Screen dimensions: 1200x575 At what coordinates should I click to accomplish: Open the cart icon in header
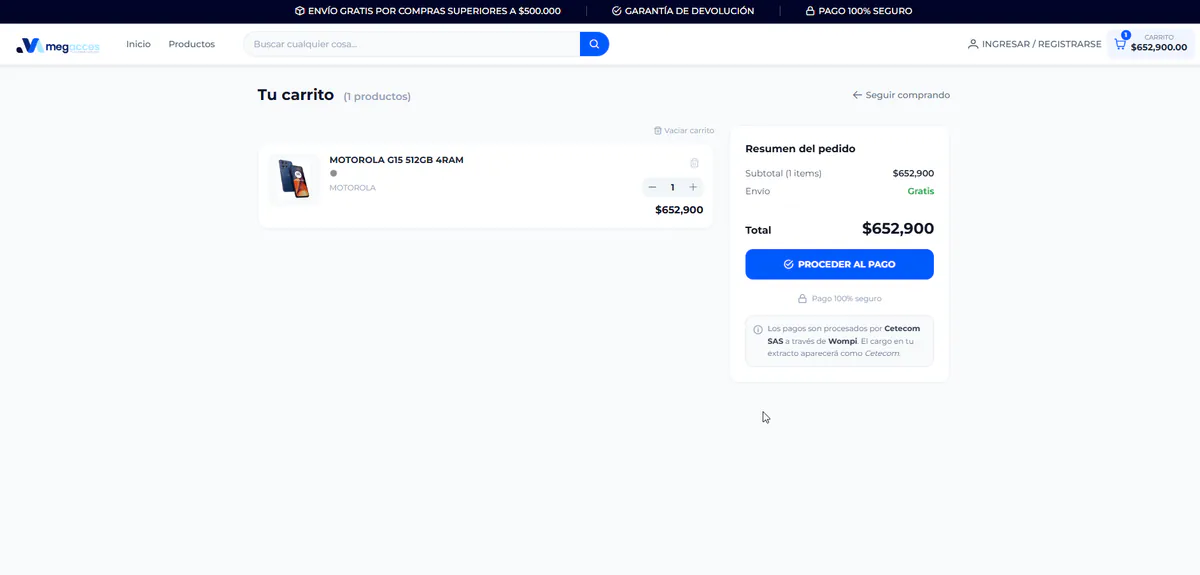coord(1120,44)
